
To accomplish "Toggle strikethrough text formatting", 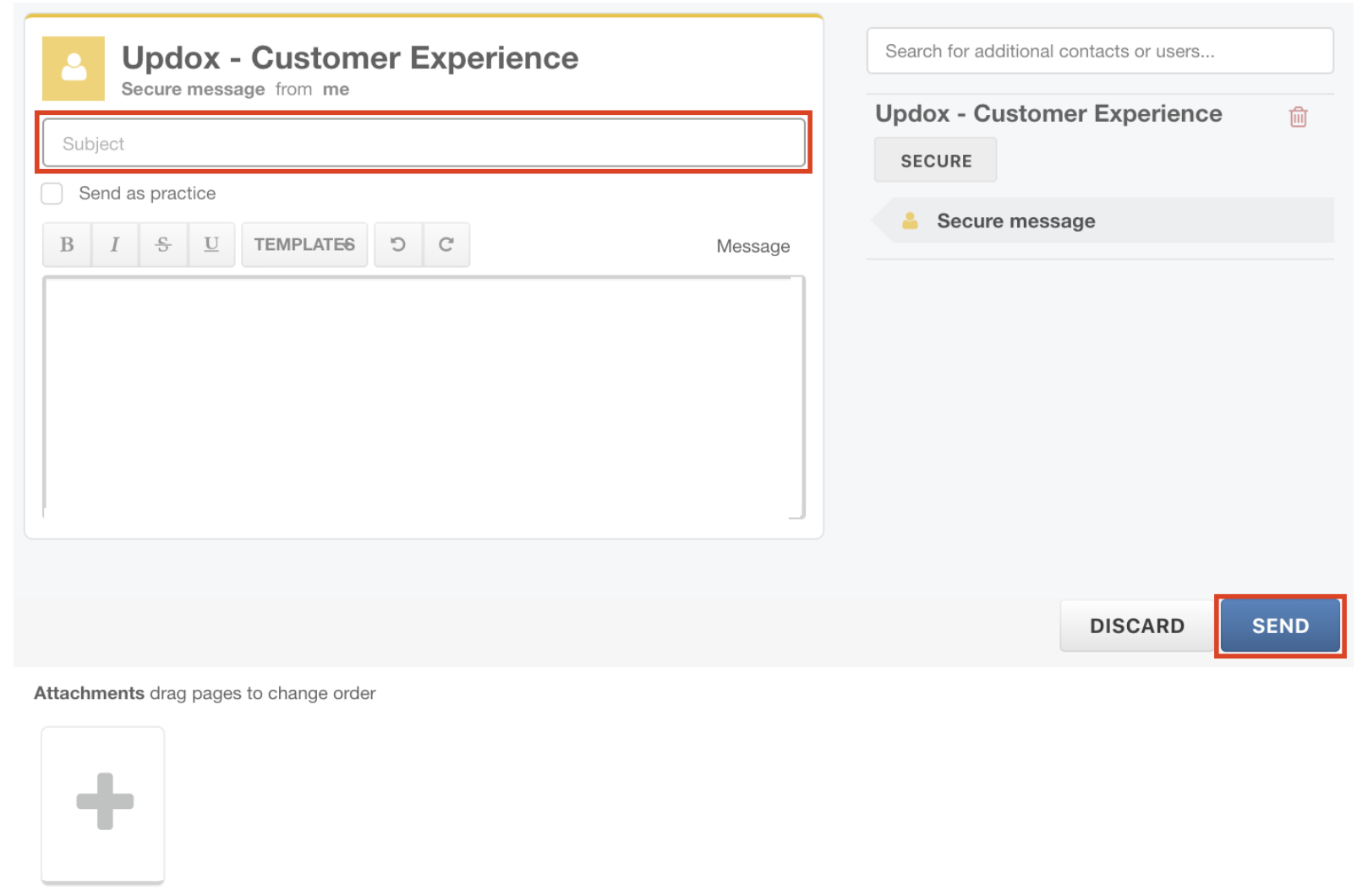I will pos(163,245).
